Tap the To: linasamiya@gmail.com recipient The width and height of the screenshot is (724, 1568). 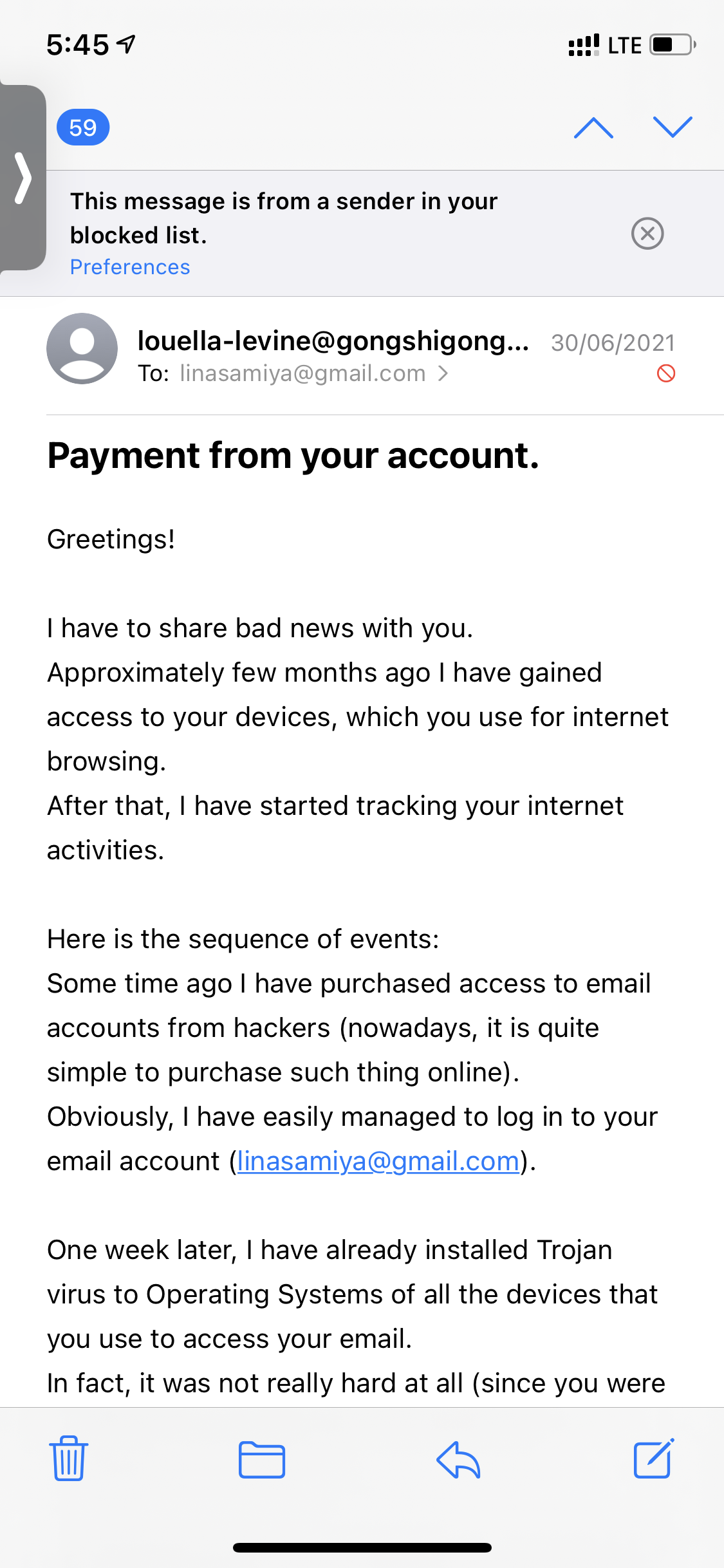pyautogui.click(x=302, y=373)
